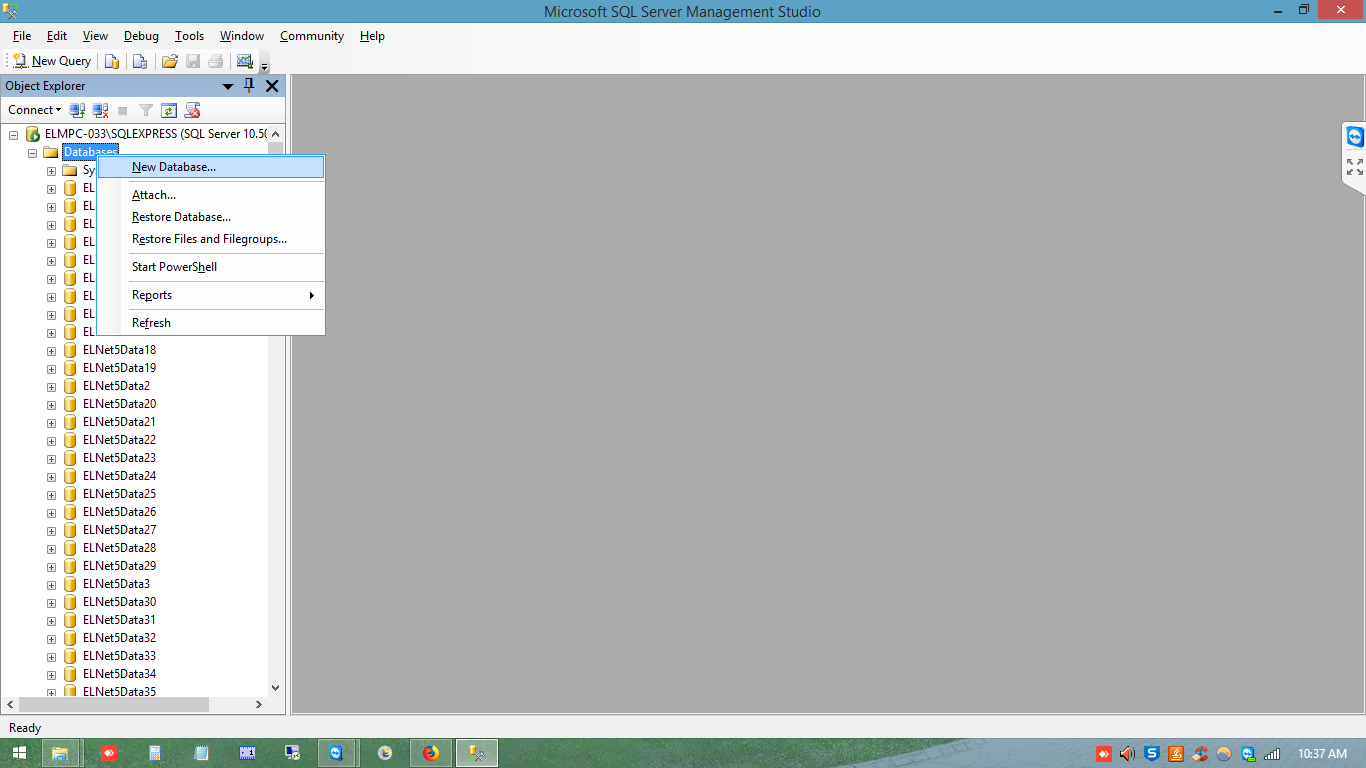
Task: Click the network signal tray icon
Action: click(1272, 754)
